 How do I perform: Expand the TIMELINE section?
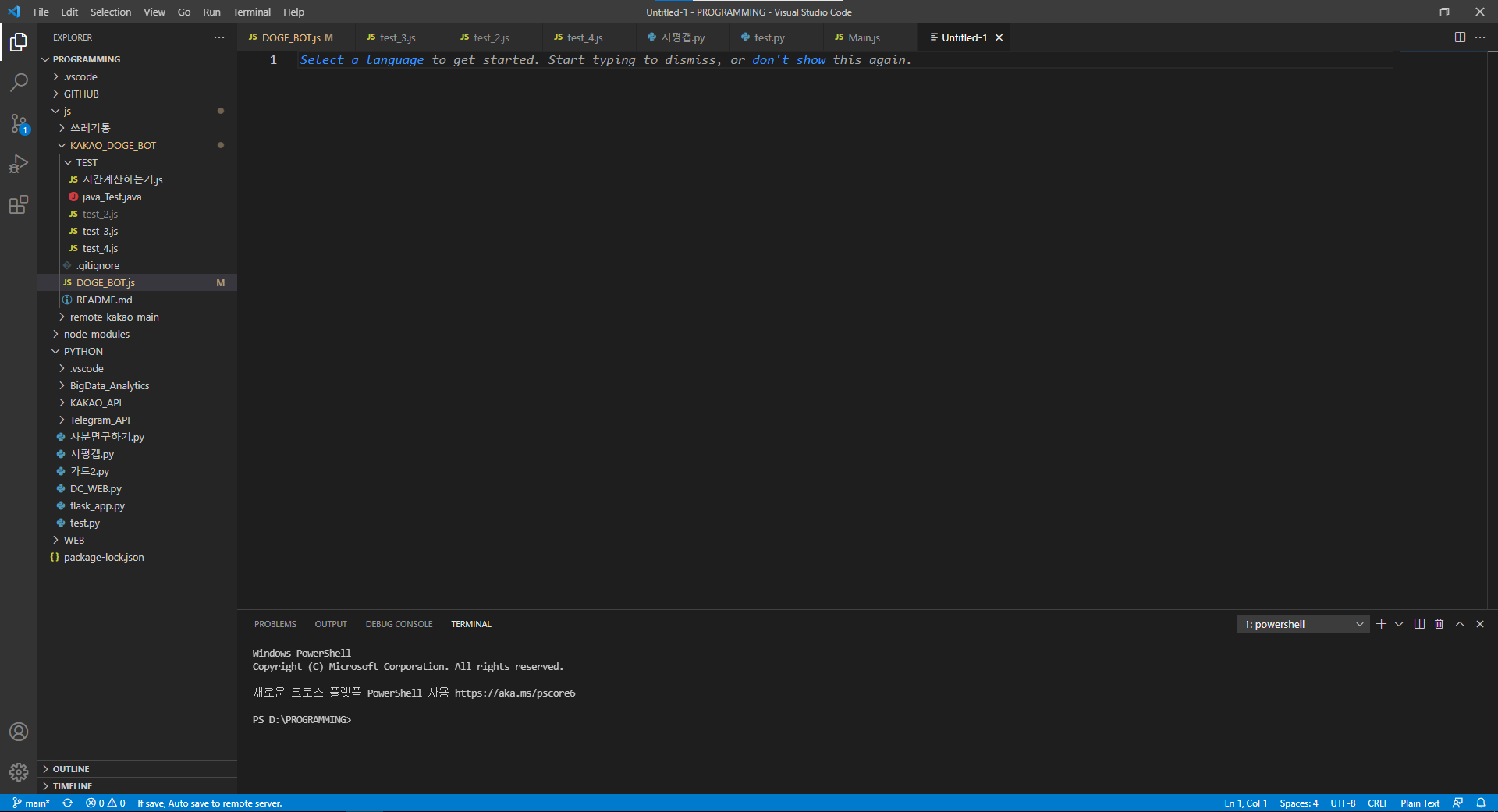pyautogui.click(x=73, y=786)
